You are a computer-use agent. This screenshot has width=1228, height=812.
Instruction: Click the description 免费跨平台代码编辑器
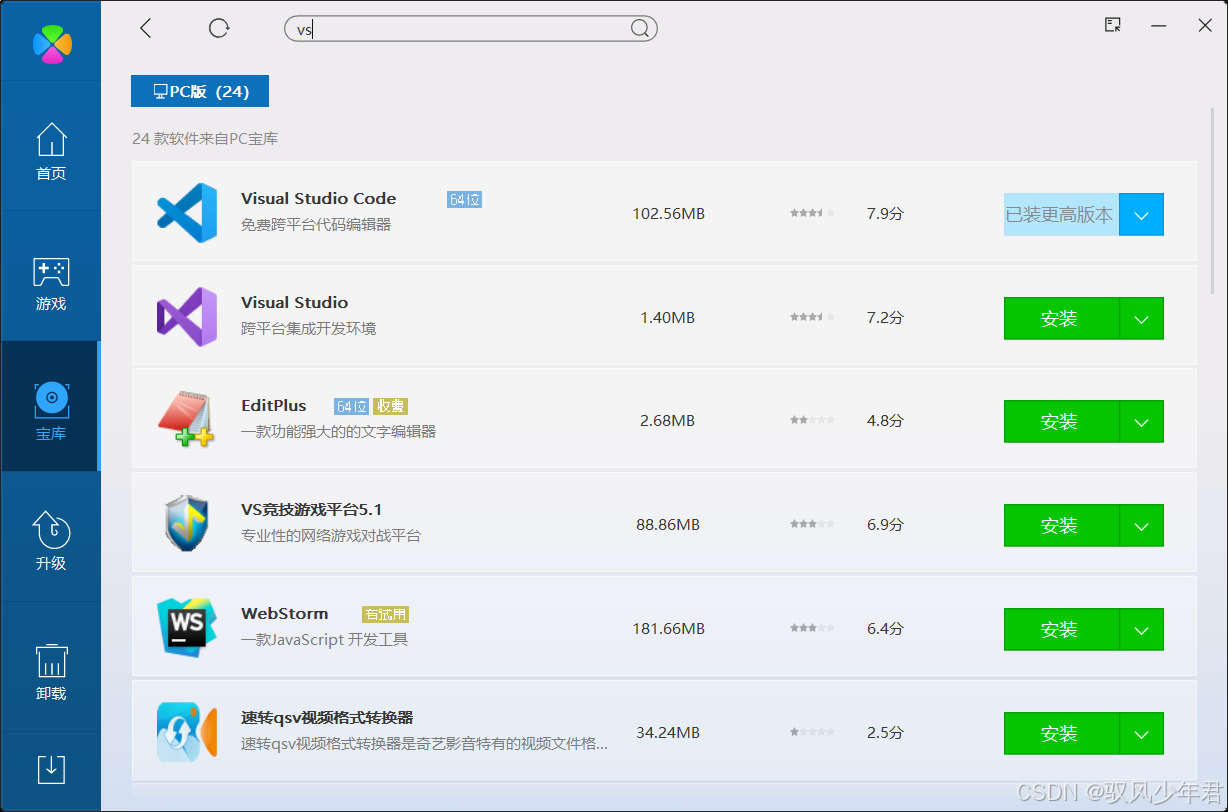pyautogui.click(x=316, y=225)
